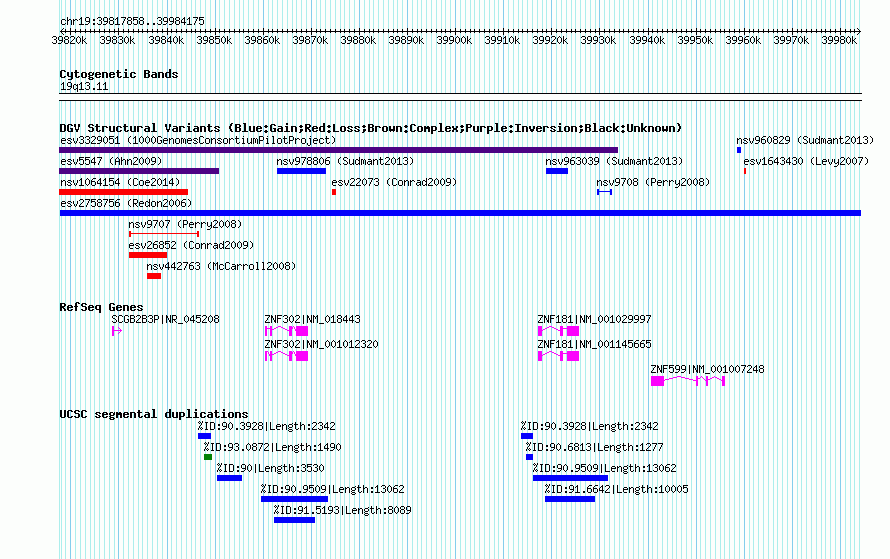Image resolution: width=890 pixels, height=559 pixels.
Task: Select the esv26852 (Conrad2009) red bar
Action: click(x=148, y=255)
